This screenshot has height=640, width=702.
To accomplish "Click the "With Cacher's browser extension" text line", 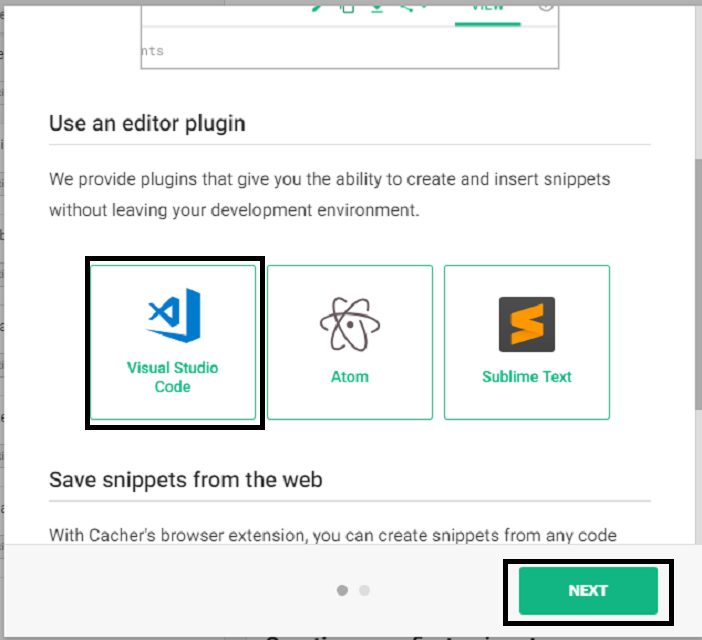I will [333, 535].
